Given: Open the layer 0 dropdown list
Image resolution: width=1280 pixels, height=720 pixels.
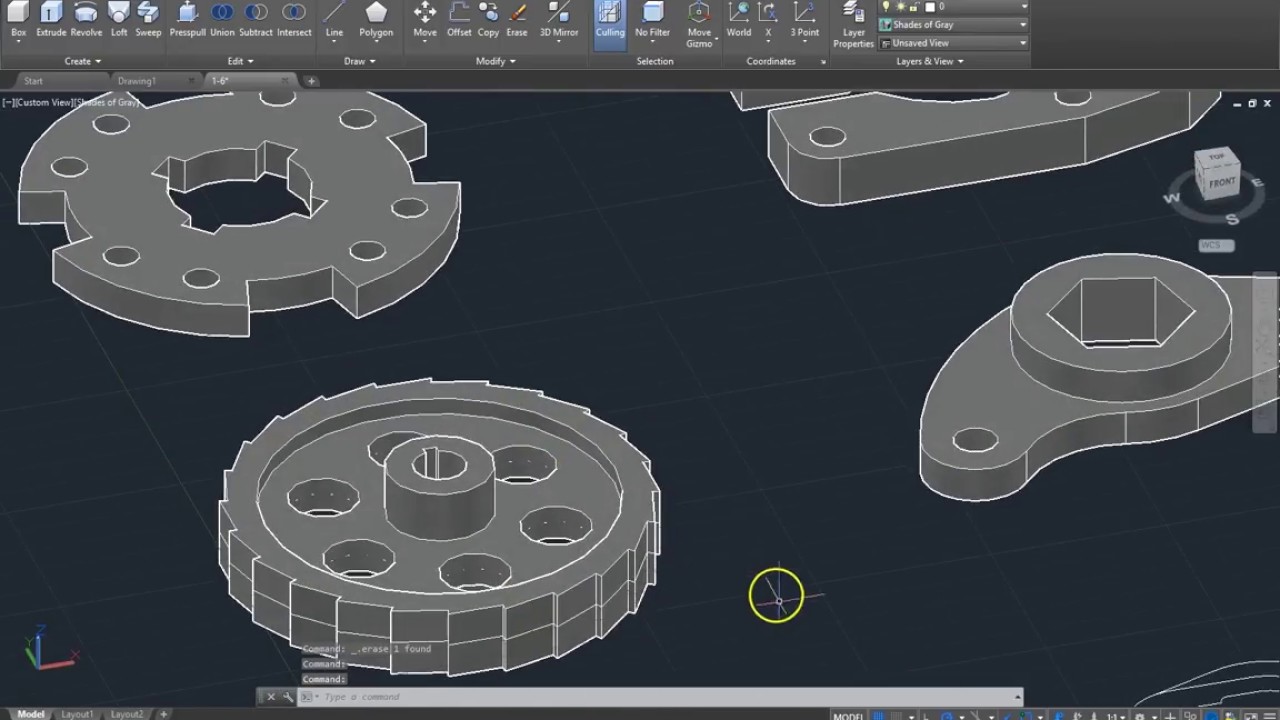Looking at the screenshot, I should pyautogui.click(x=953, y=6).
